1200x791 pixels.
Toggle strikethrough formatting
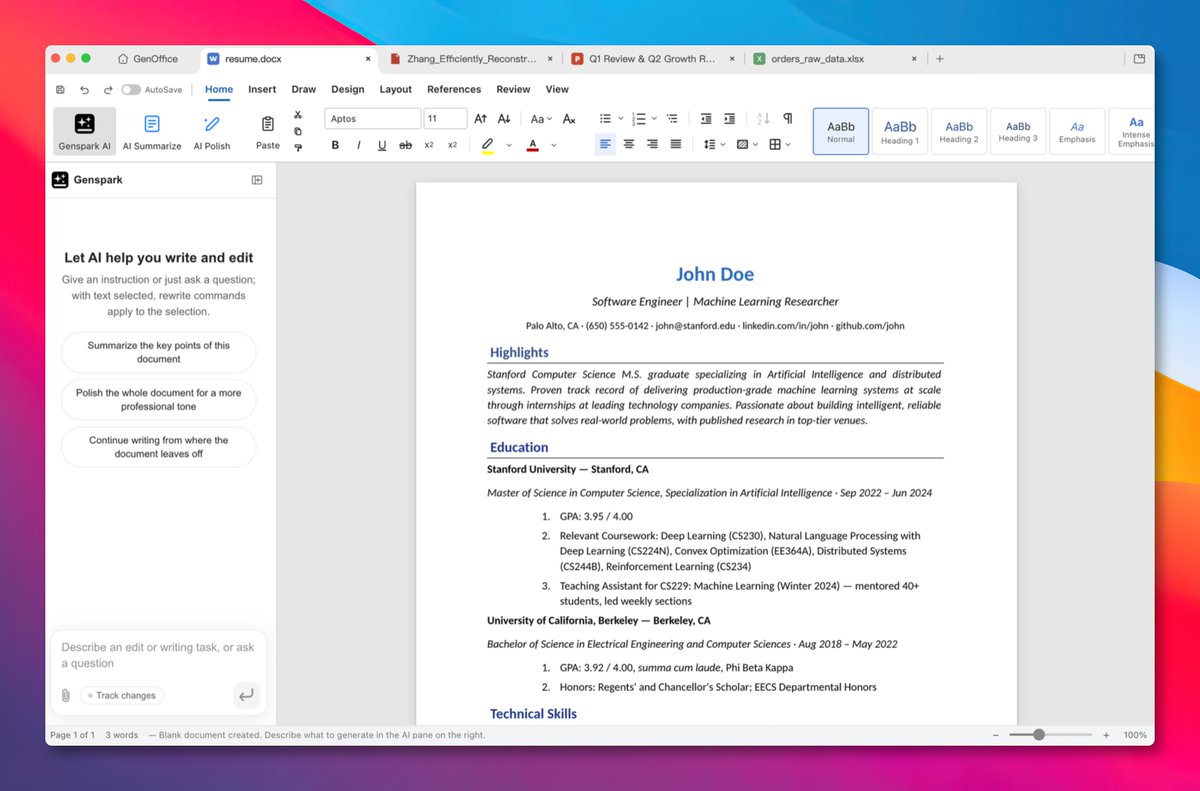(406, 145)
